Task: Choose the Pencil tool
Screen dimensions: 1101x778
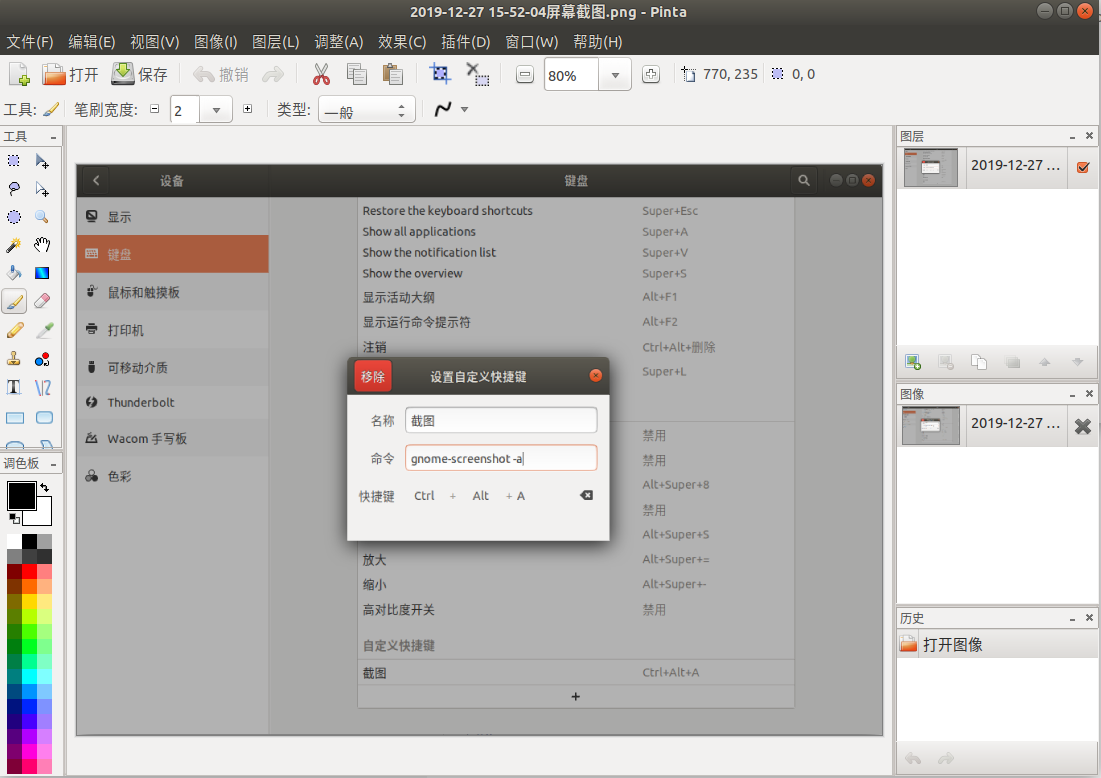Action: click(x=13, y=330)
